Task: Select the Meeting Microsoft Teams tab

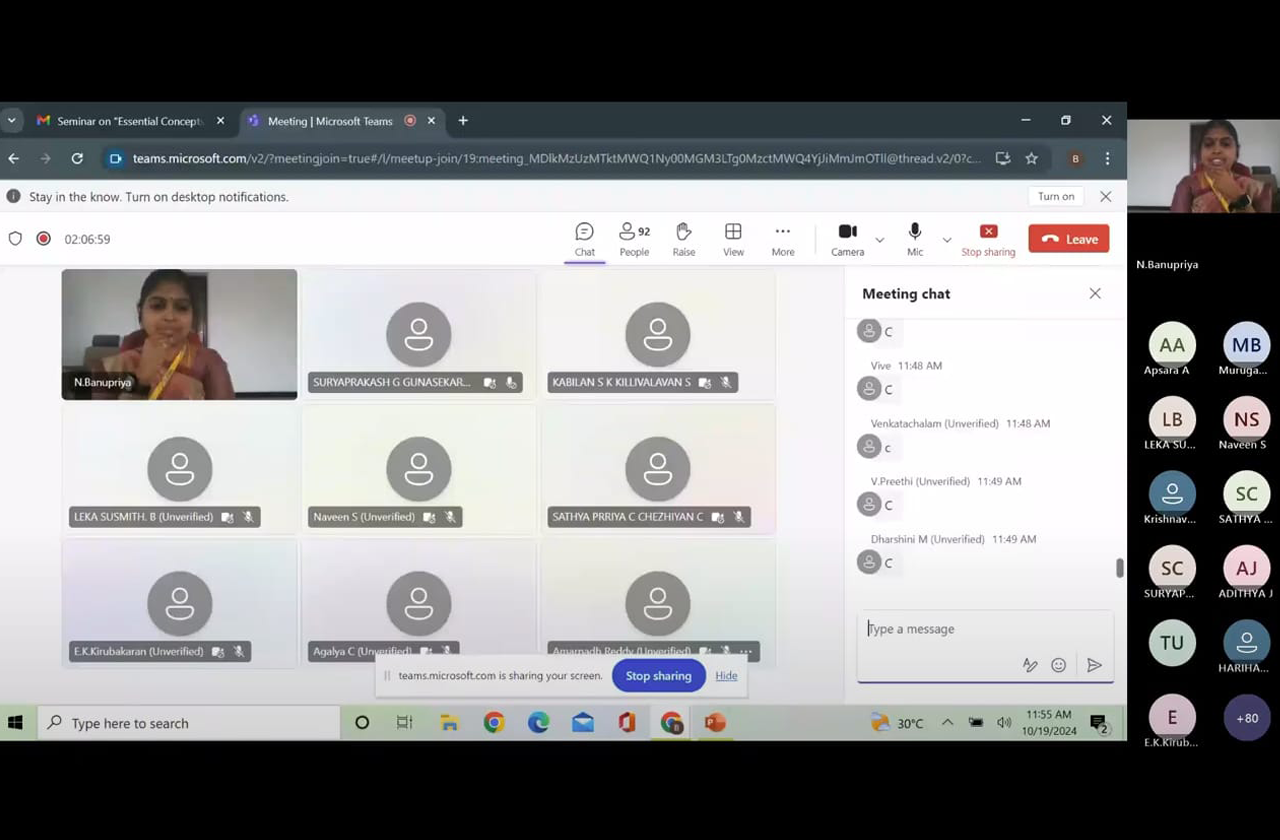Action: (x=330, y=121)
